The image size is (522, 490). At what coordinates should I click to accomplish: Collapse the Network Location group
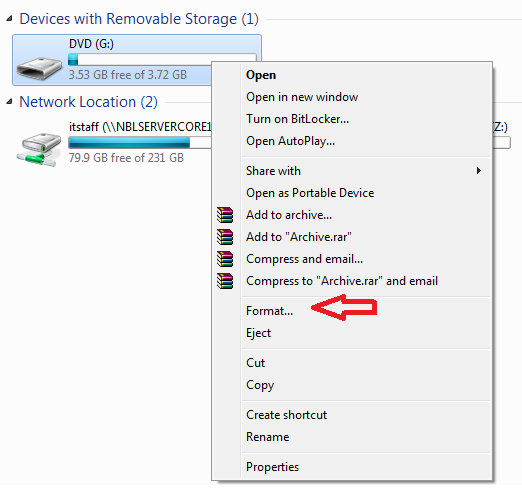click(x=10, y=101)
